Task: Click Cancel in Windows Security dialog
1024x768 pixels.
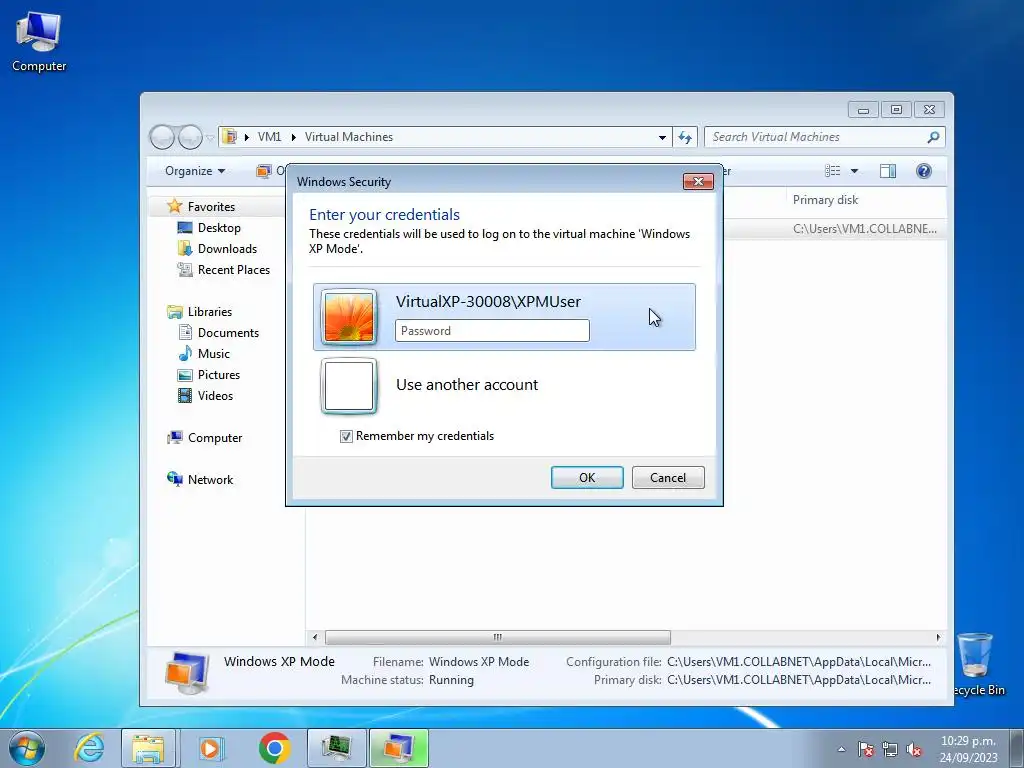Action: click(x=668, y=477)
